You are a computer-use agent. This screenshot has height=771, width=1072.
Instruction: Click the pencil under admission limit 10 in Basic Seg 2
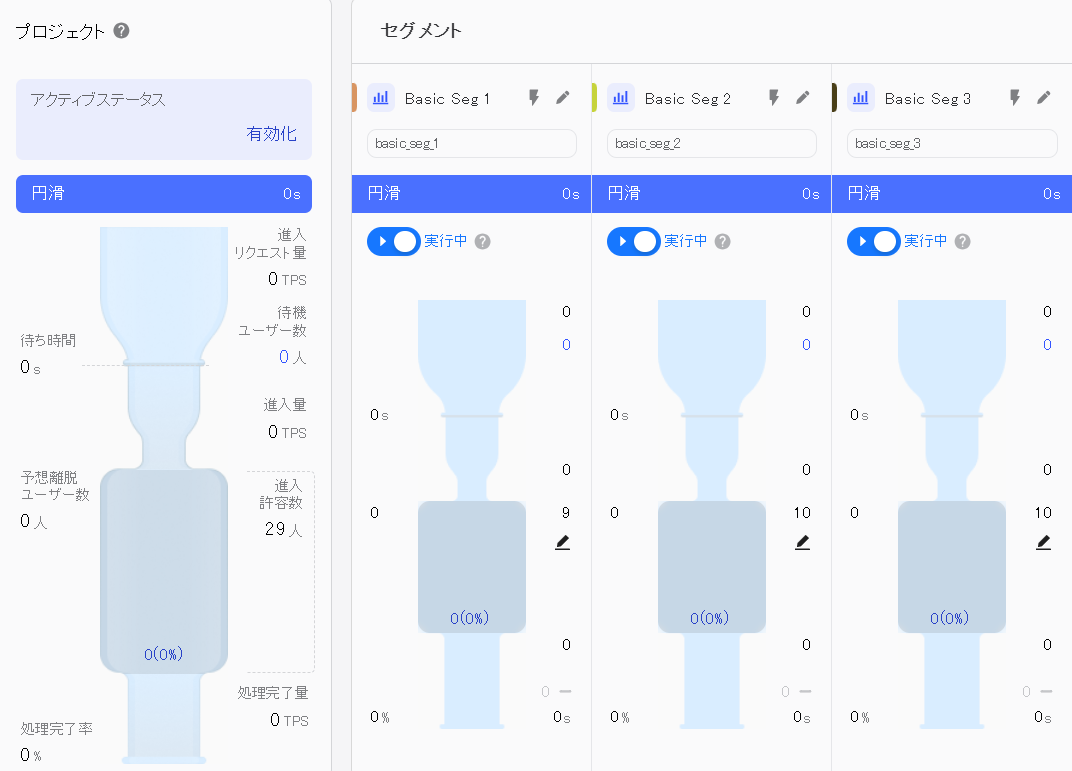coord(802,542)
